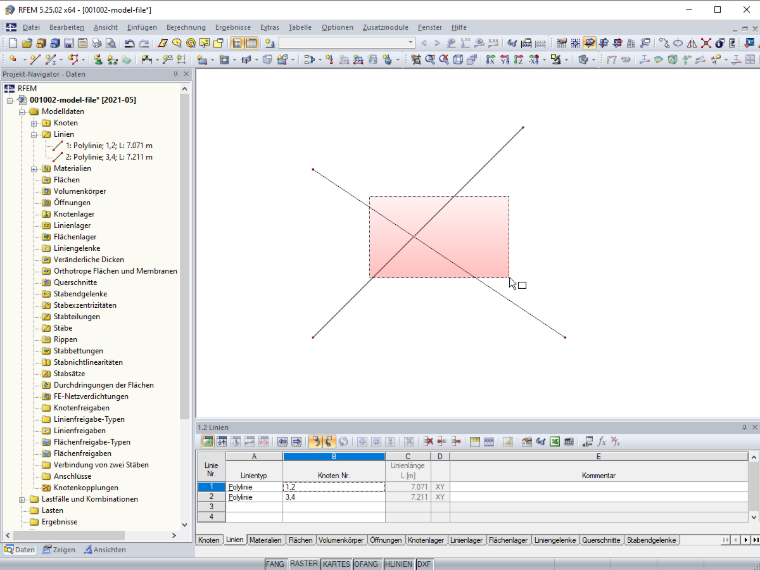
Task: Open the Tabelle menu
Action: point(300,27)
